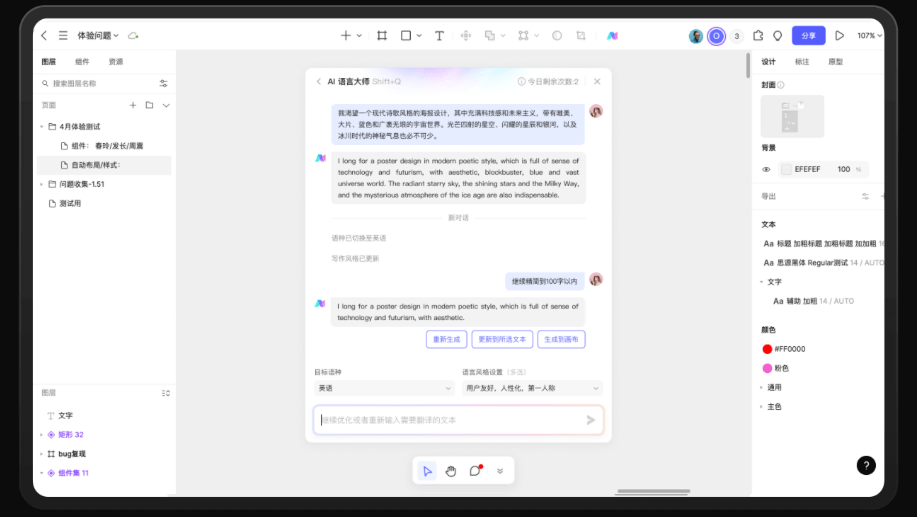Screen dimensions: 917x517
Task: Select the Frame tool
Action: (x=382, y=36)
